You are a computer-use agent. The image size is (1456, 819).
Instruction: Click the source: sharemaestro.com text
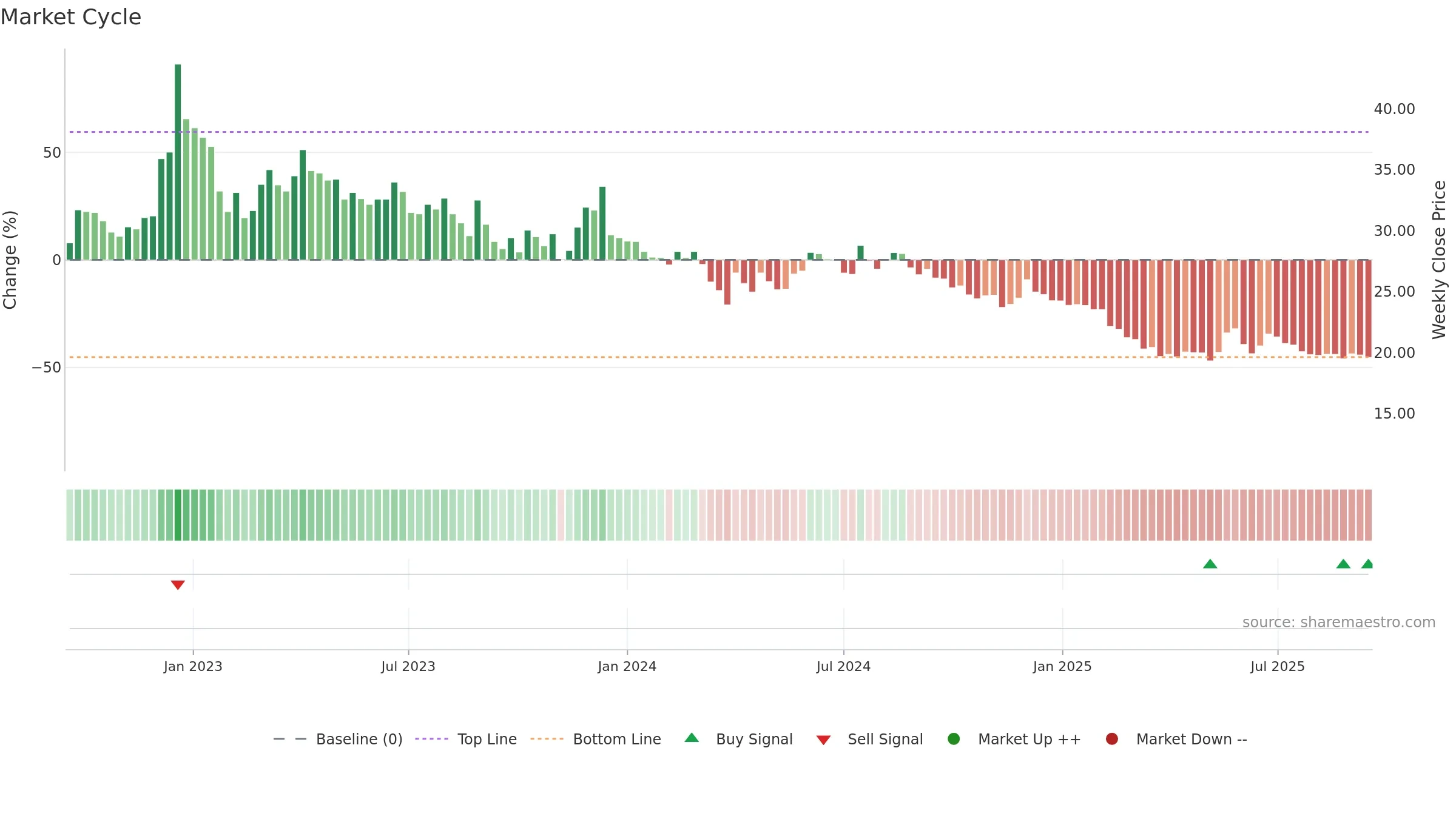[x=1339, y=622]
